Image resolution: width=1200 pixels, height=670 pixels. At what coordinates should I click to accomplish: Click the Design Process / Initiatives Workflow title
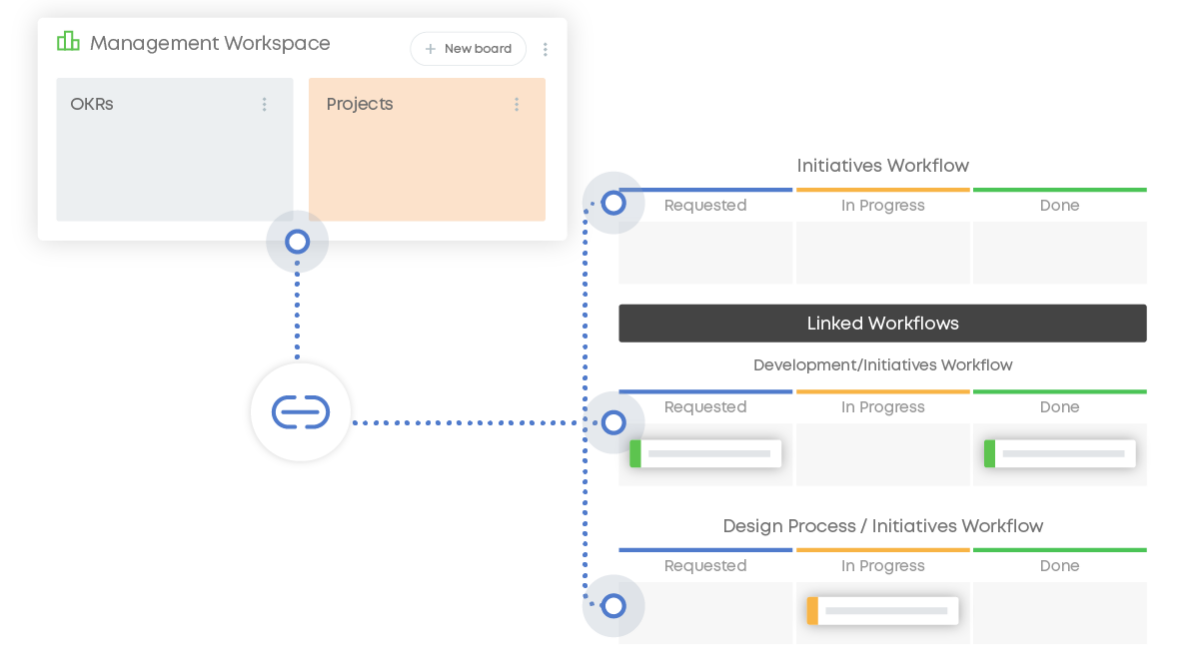(882, 526)
